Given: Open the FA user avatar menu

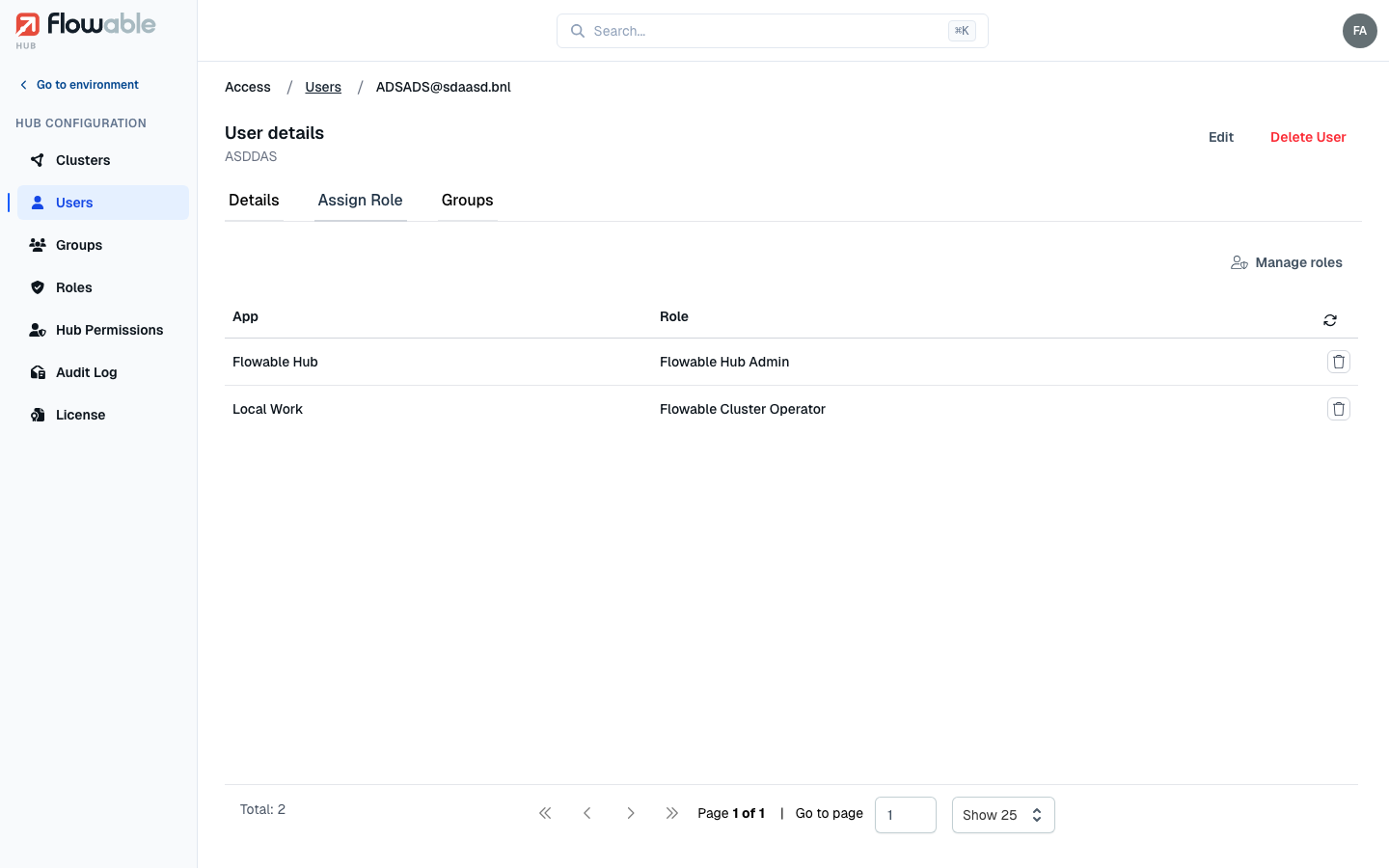Looking at the screenshot, I should [x=1360, y=31].
